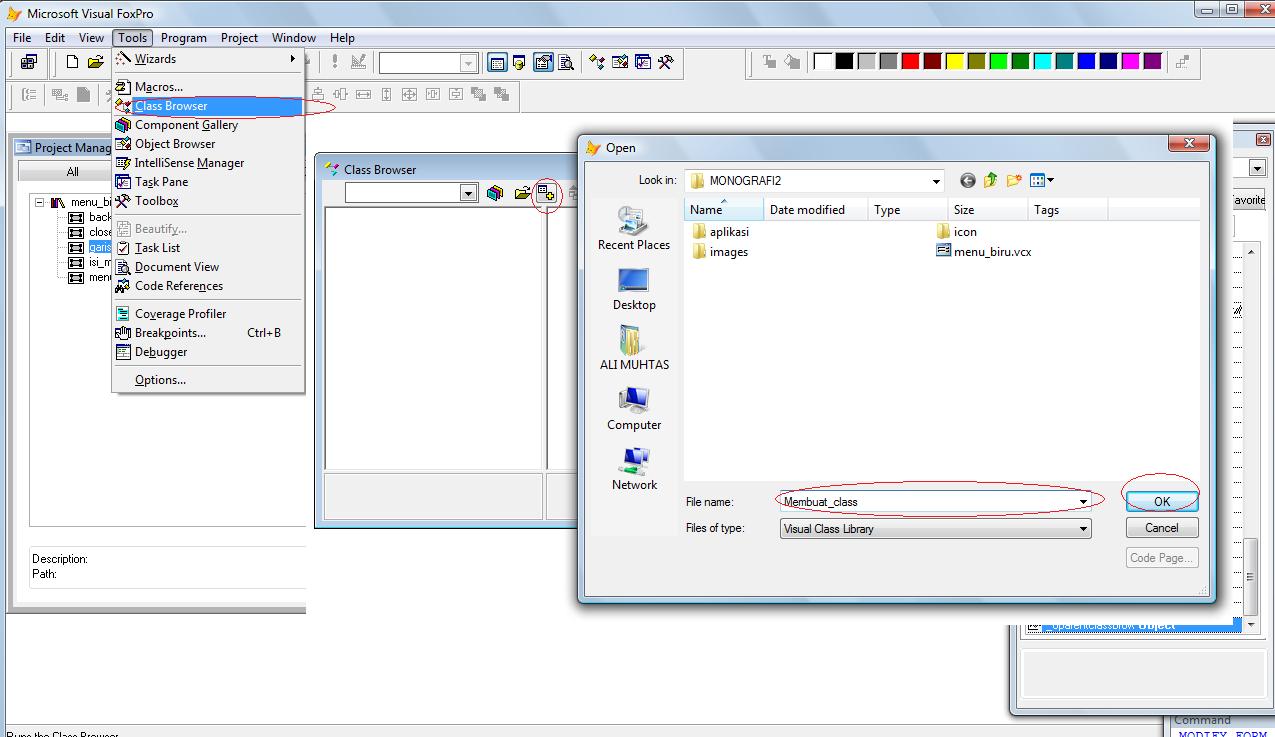Click the Back arrow in Open dialog
Viewport: 1275px width, 737px height.
[x=967, y=181]
